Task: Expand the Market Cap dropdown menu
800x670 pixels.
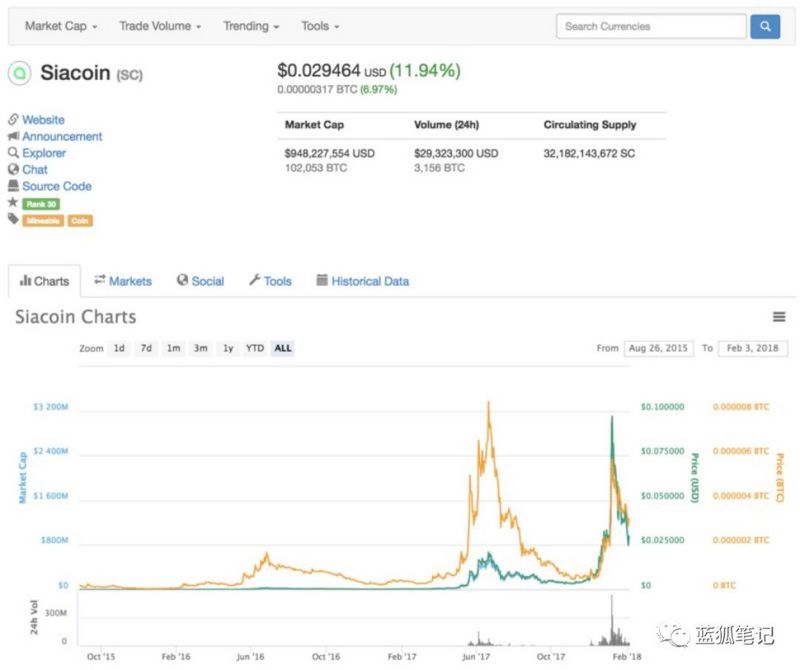Action: click(61, 26)
